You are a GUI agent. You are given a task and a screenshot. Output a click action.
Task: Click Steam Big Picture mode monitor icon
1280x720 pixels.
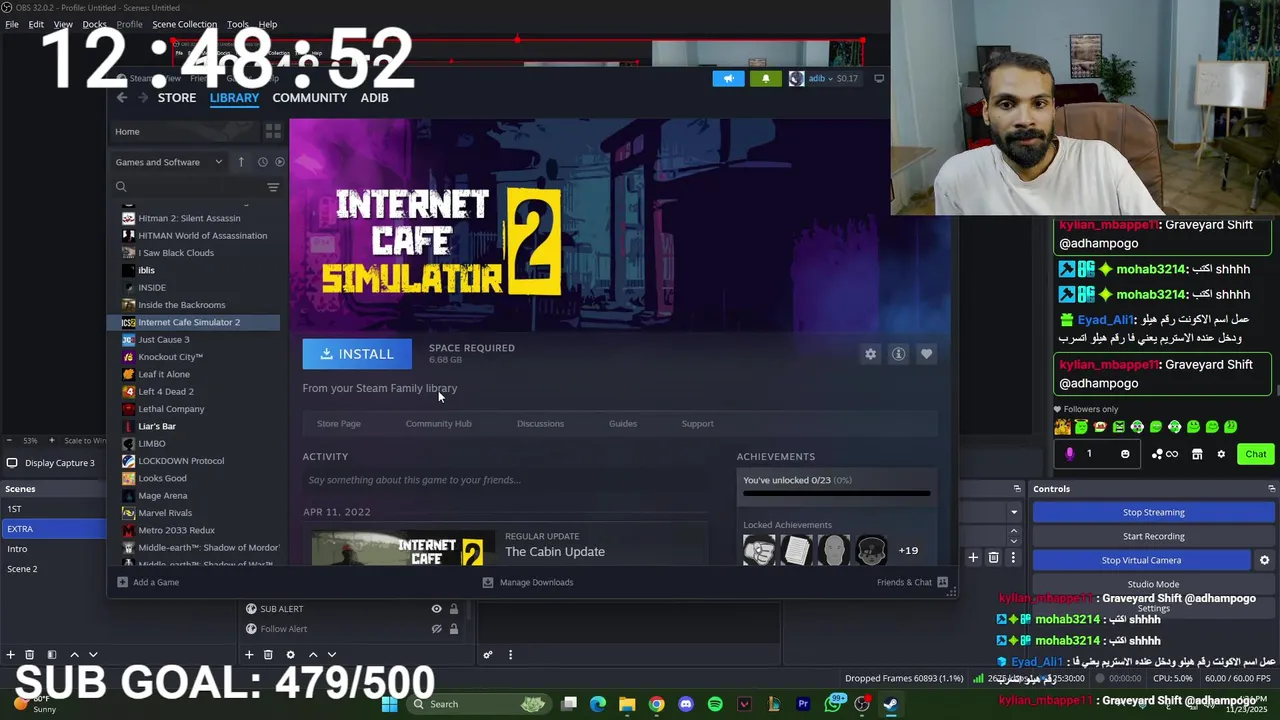point(879,78)
